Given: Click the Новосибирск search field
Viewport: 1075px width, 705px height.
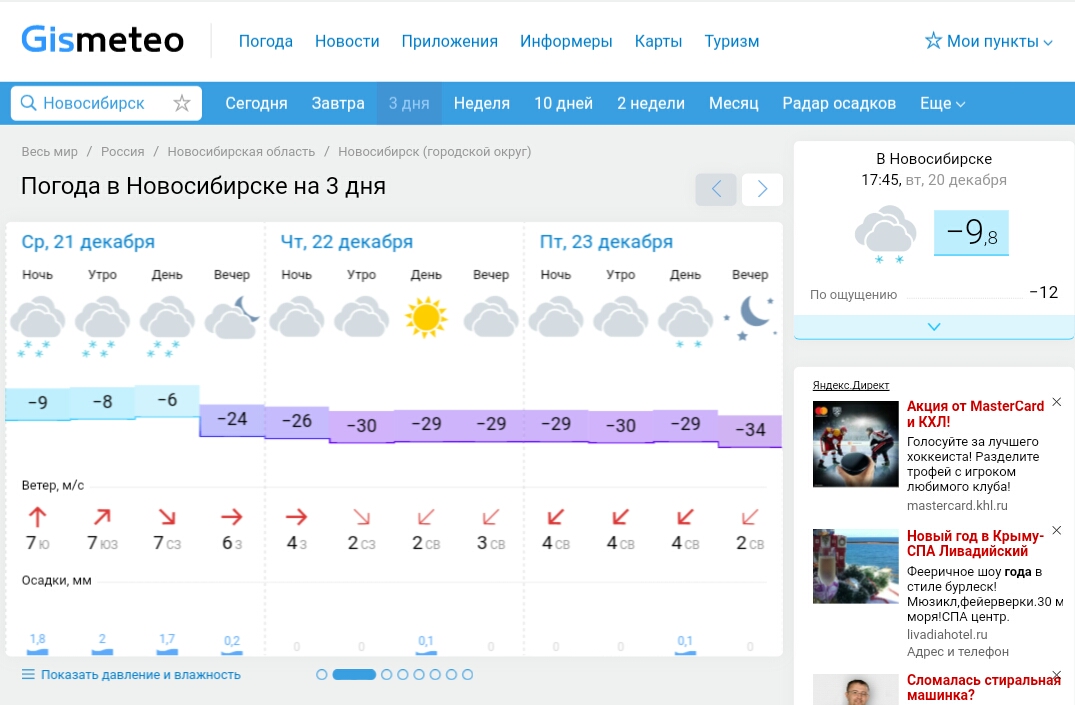Looking at the screenshot, I should [95, 103].
